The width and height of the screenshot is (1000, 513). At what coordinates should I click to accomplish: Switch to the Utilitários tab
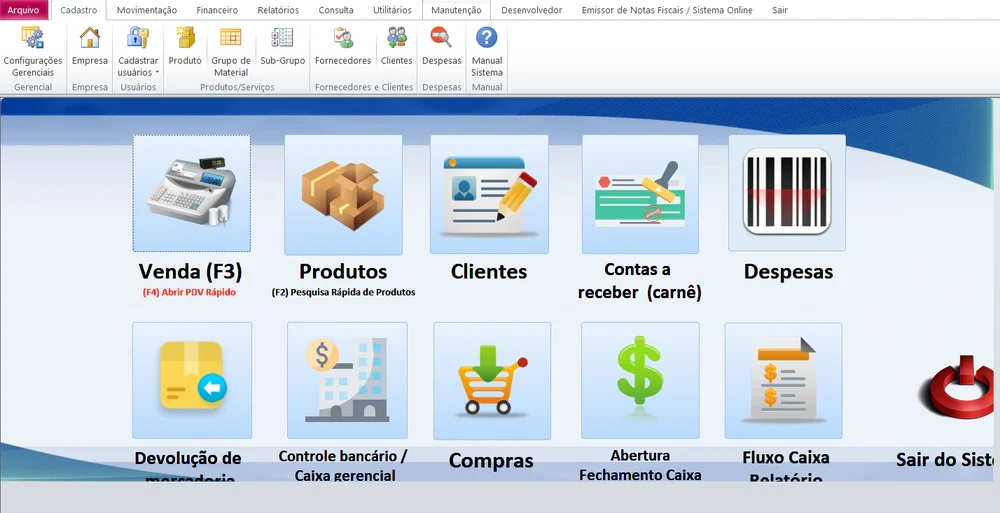(392, 10)
